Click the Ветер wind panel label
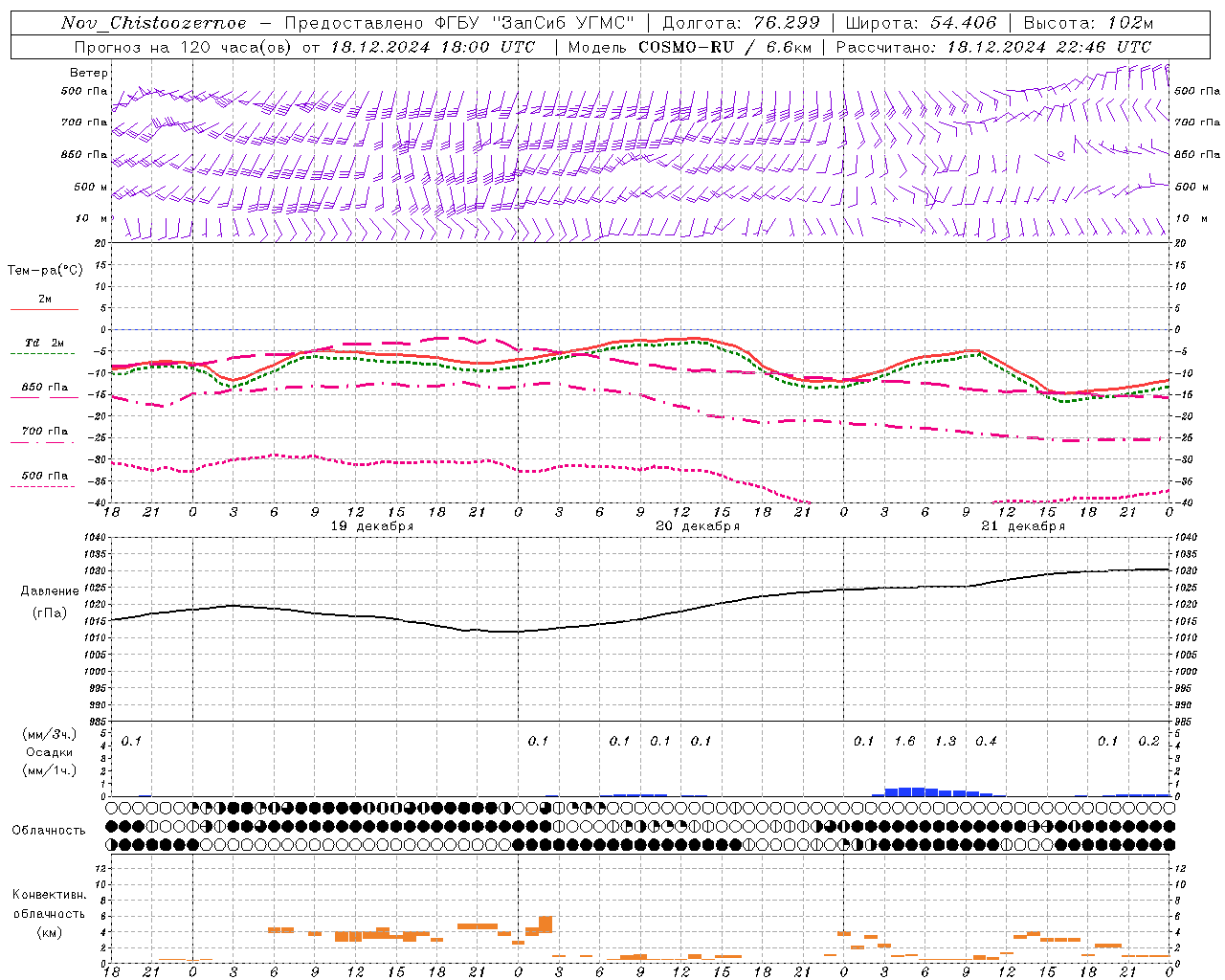 coord(89,73)
